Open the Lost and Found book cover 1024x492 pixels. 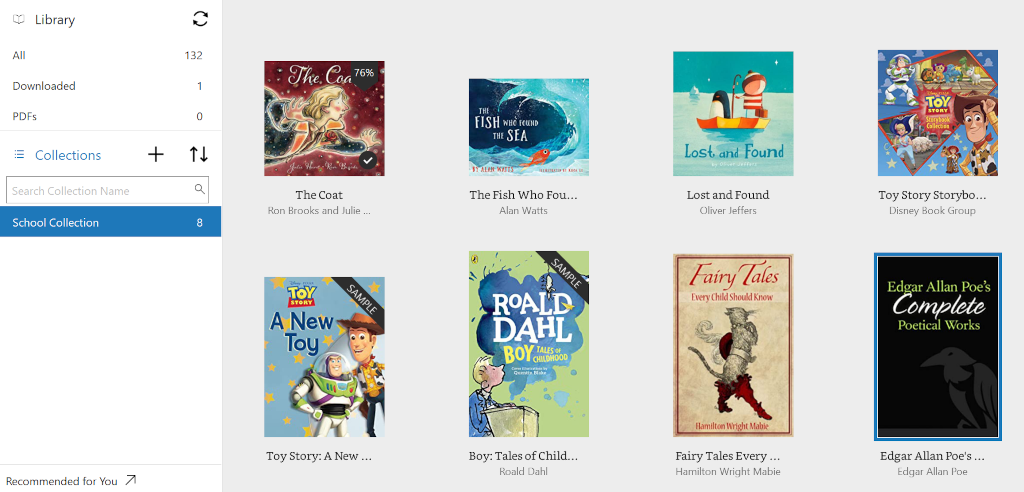(x=733, y=113)
